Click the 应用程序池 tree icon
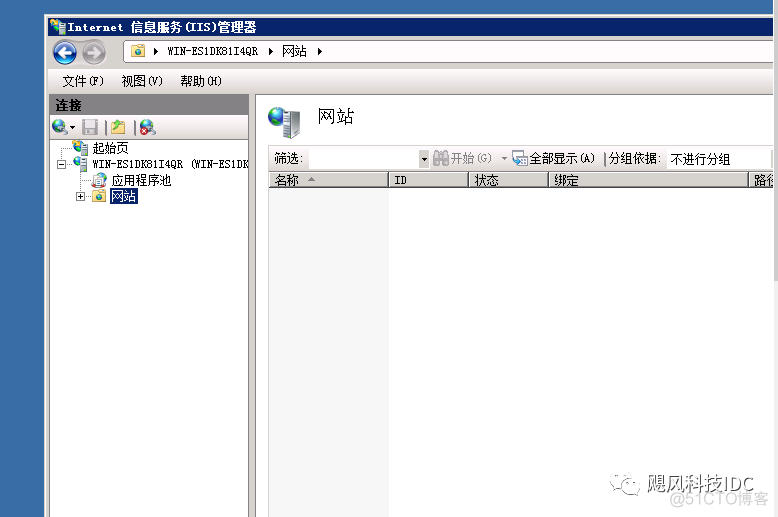This screenshot has height=517, width=778. click(x=99, y=180)
